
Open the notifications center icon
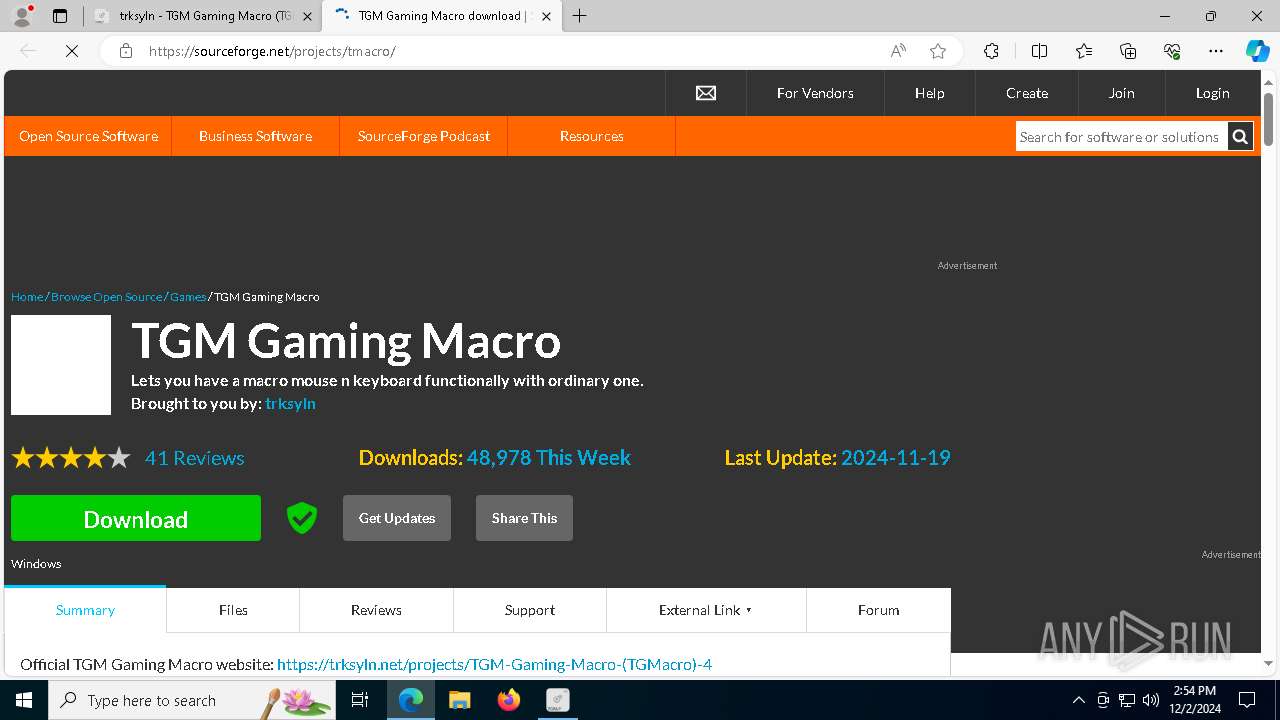tap(1247, 700)
